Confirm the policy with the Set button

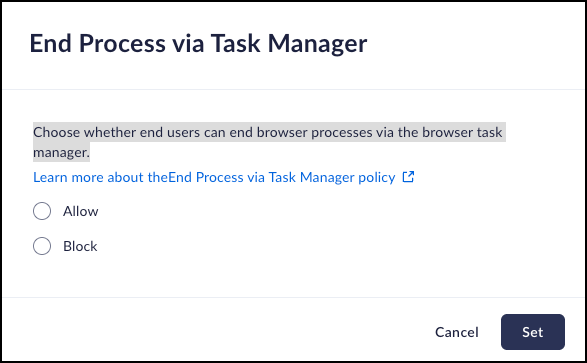(533, 332)
